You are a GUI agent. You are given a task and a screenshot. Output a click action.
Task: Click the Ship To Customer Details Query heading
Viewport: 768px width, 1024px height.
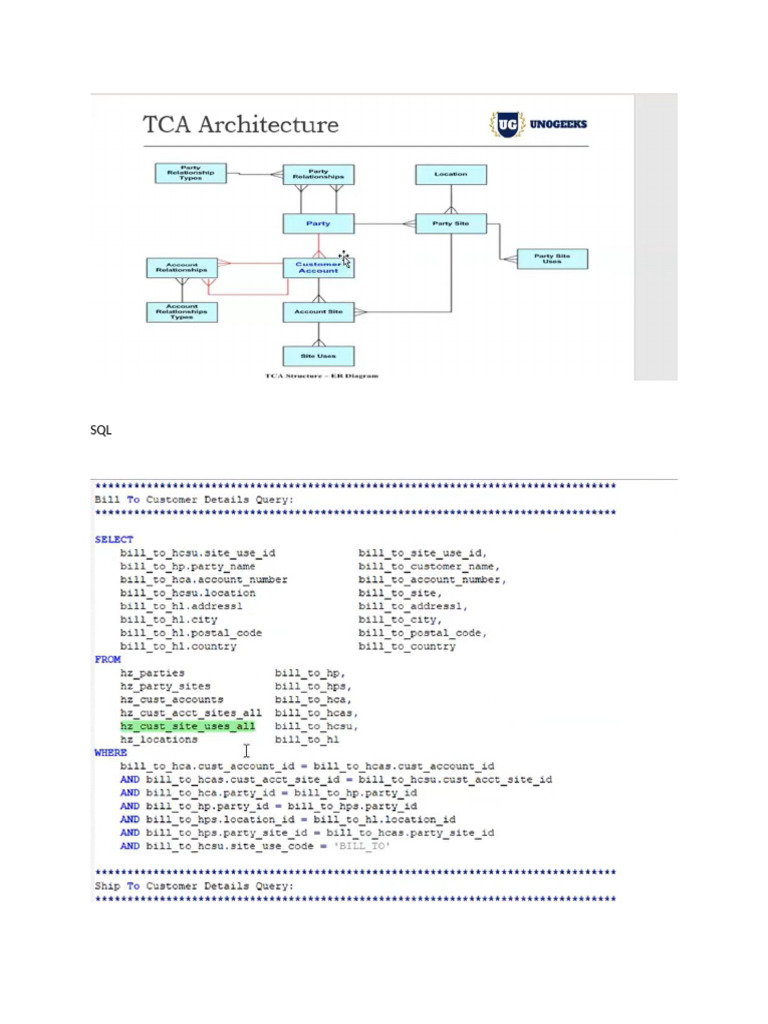[x=194, y=886]
